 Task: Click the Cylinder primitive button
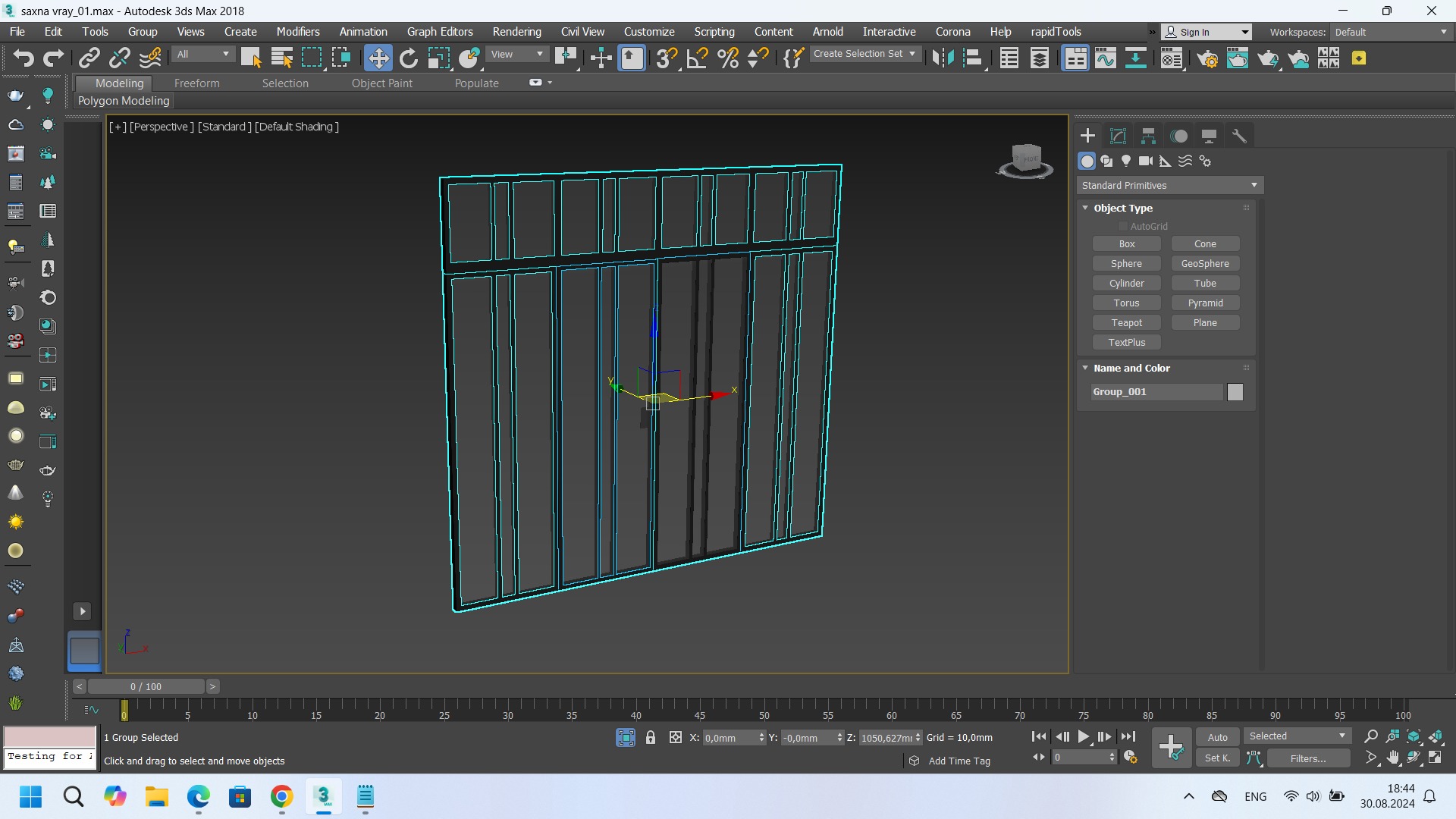(1126, 284)
